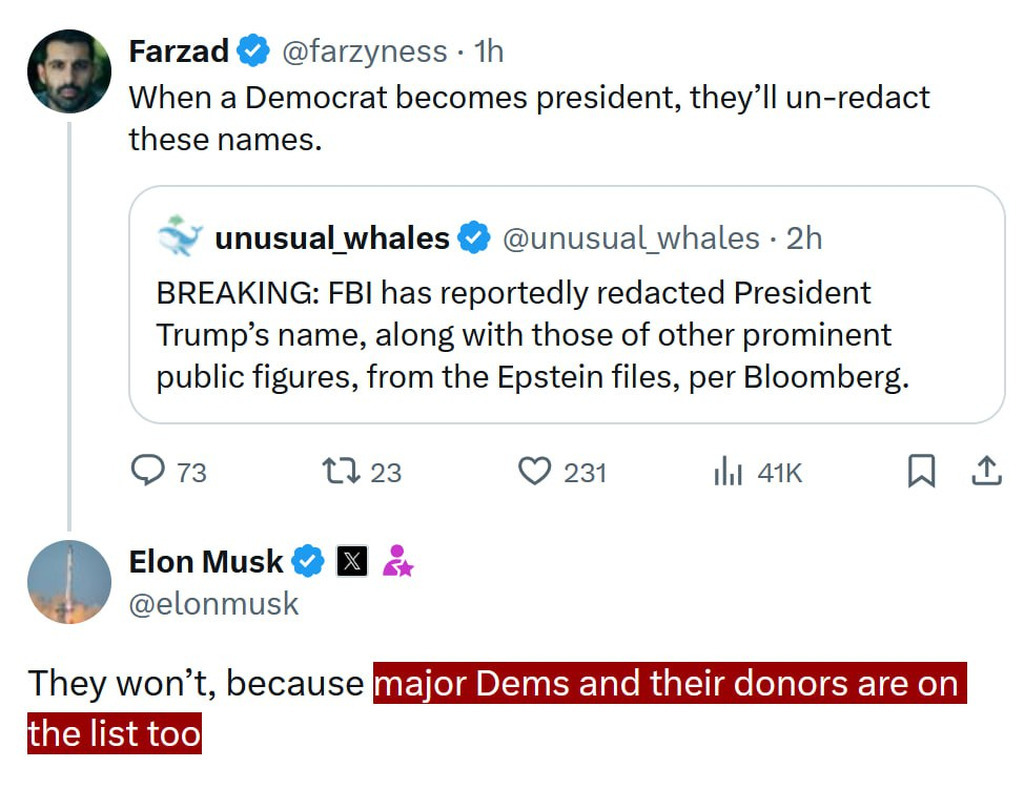Screen dimensions: 1024x789
Task: Bookmark the Farzad tweet
Action: point(920,470)
